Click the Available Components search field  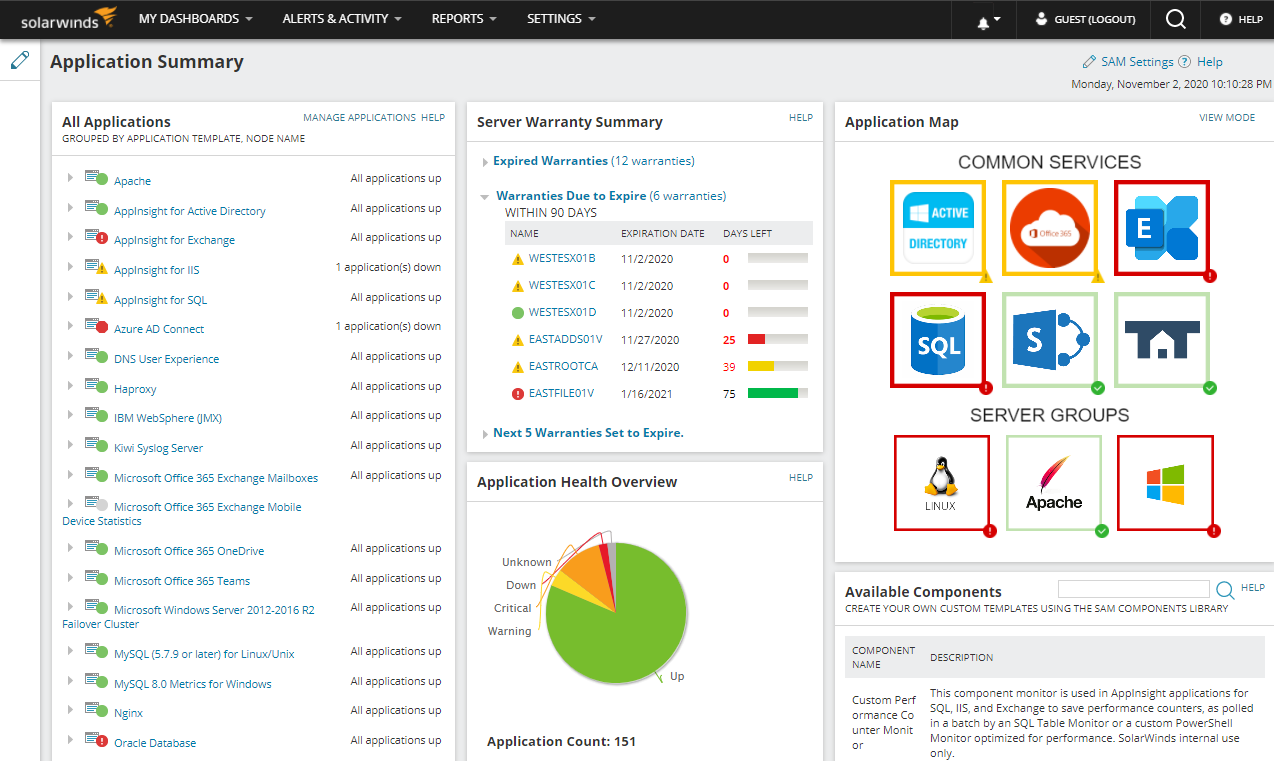pos(1133,588)
